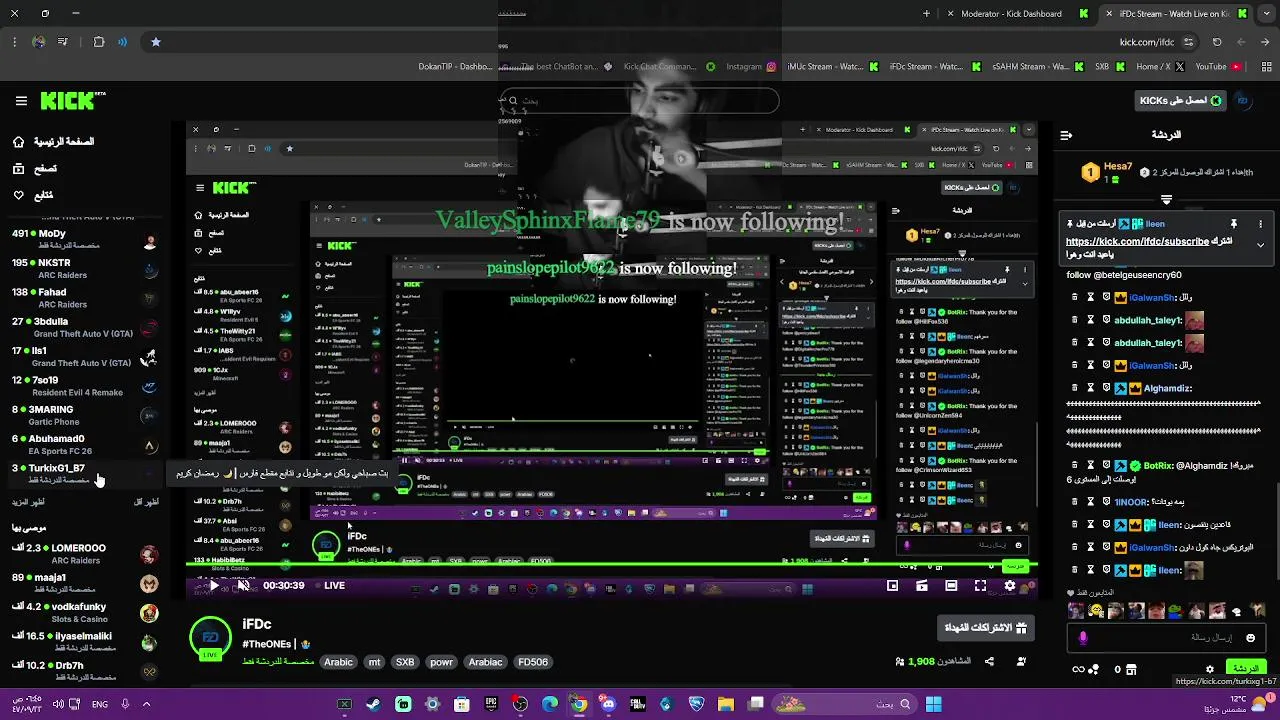Open a new browser tab with the plus
This screenshot has height=720, width=1280.
(926, 14)
